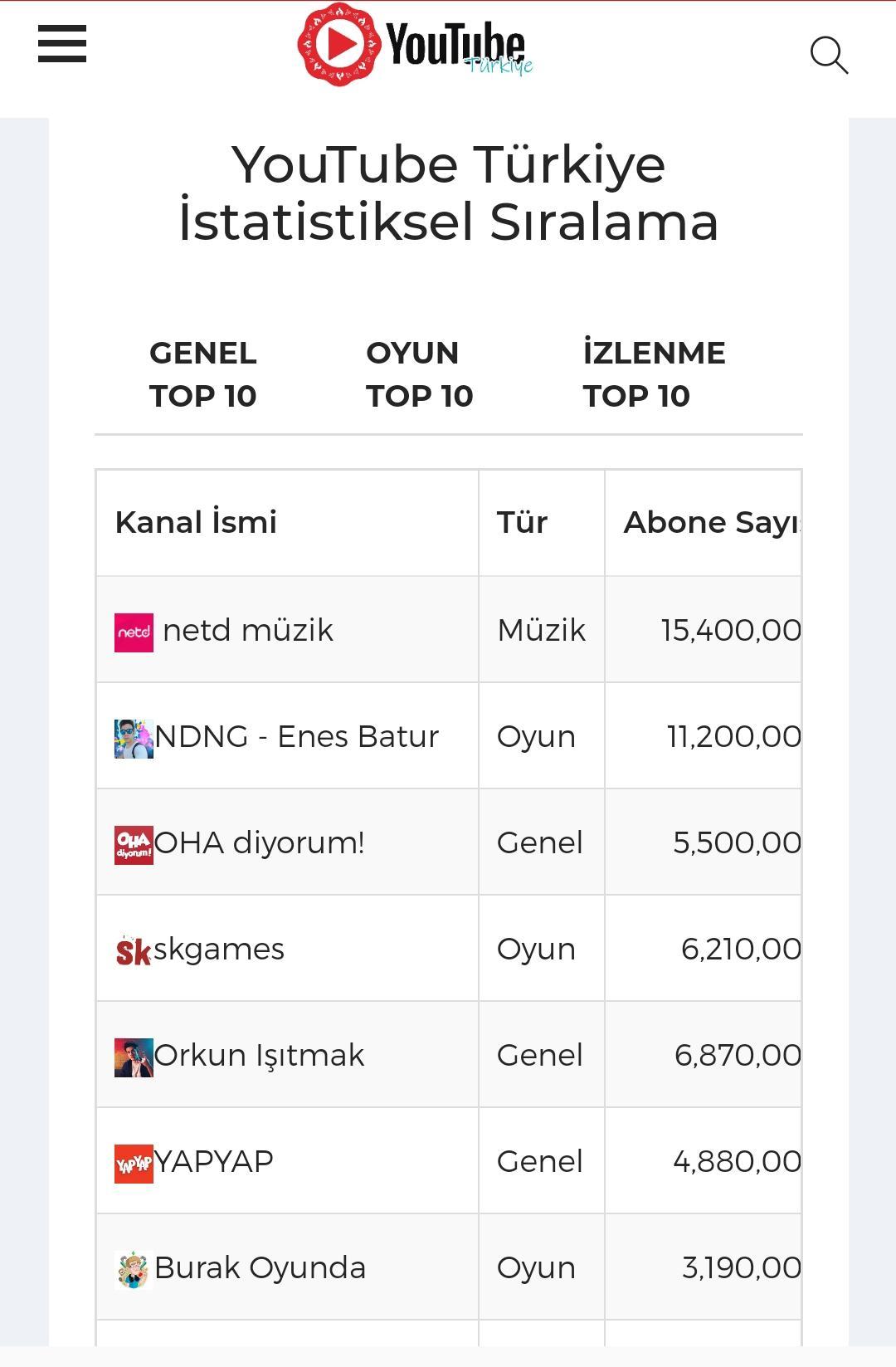Switch to the İZLENME TOP 10 tab
The width and height of the screenshot is (896, 1367).
point(654,374)
